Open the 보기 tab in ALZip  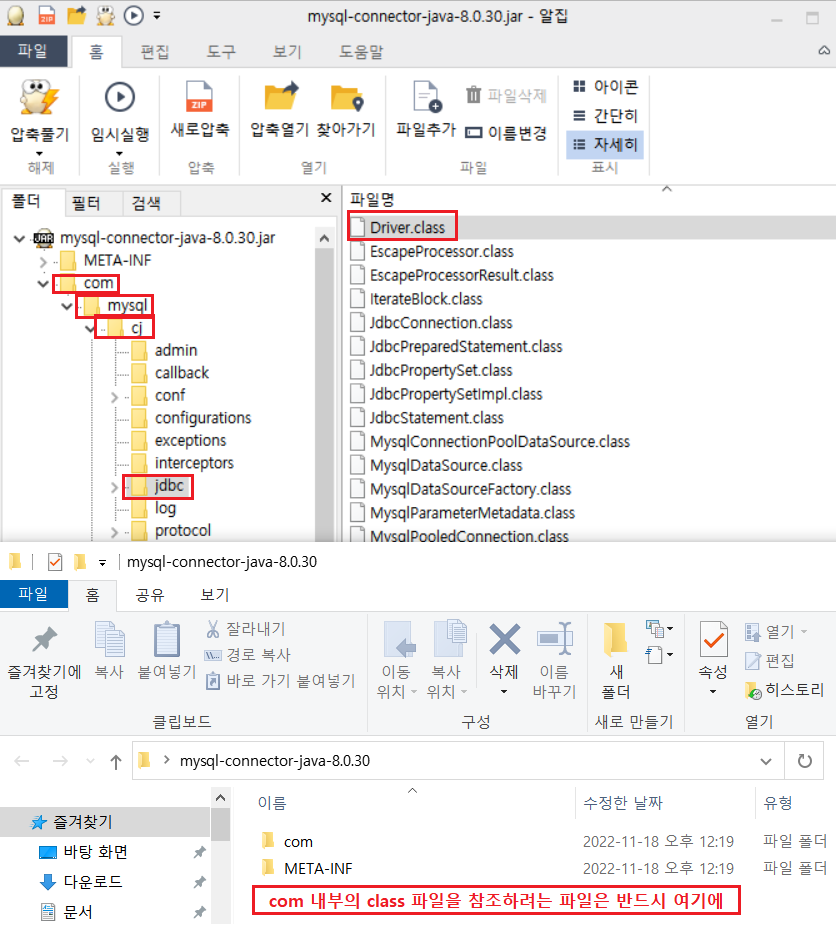288,52
